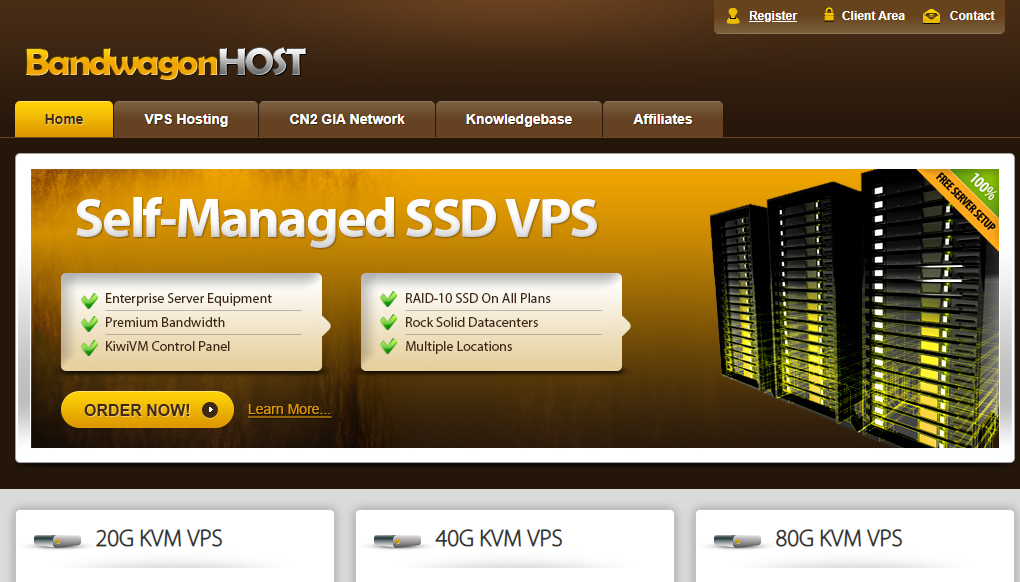
Task: Click checkmark next to KiwiVM Control Panel
Action: tap(90, 347)
